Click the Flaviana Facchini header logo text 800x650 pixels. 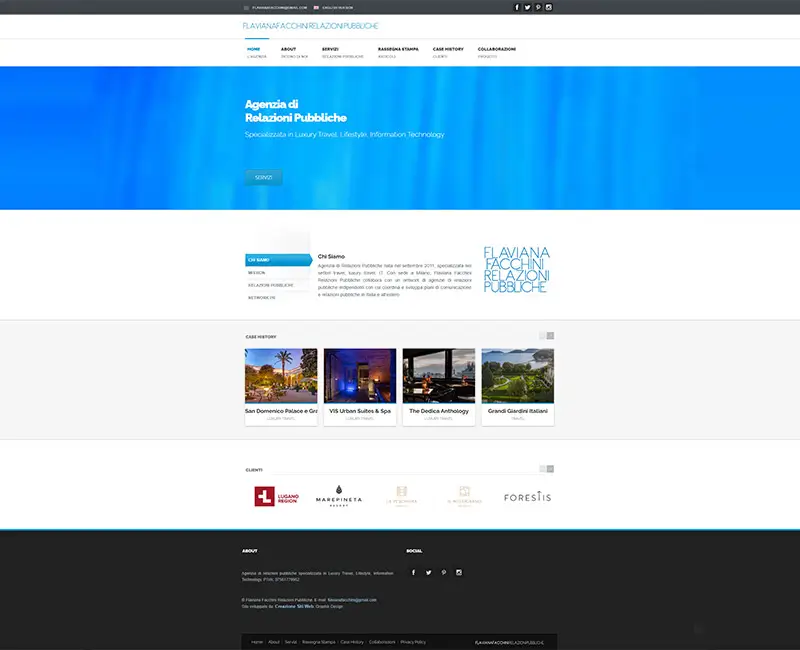point(310,26)
